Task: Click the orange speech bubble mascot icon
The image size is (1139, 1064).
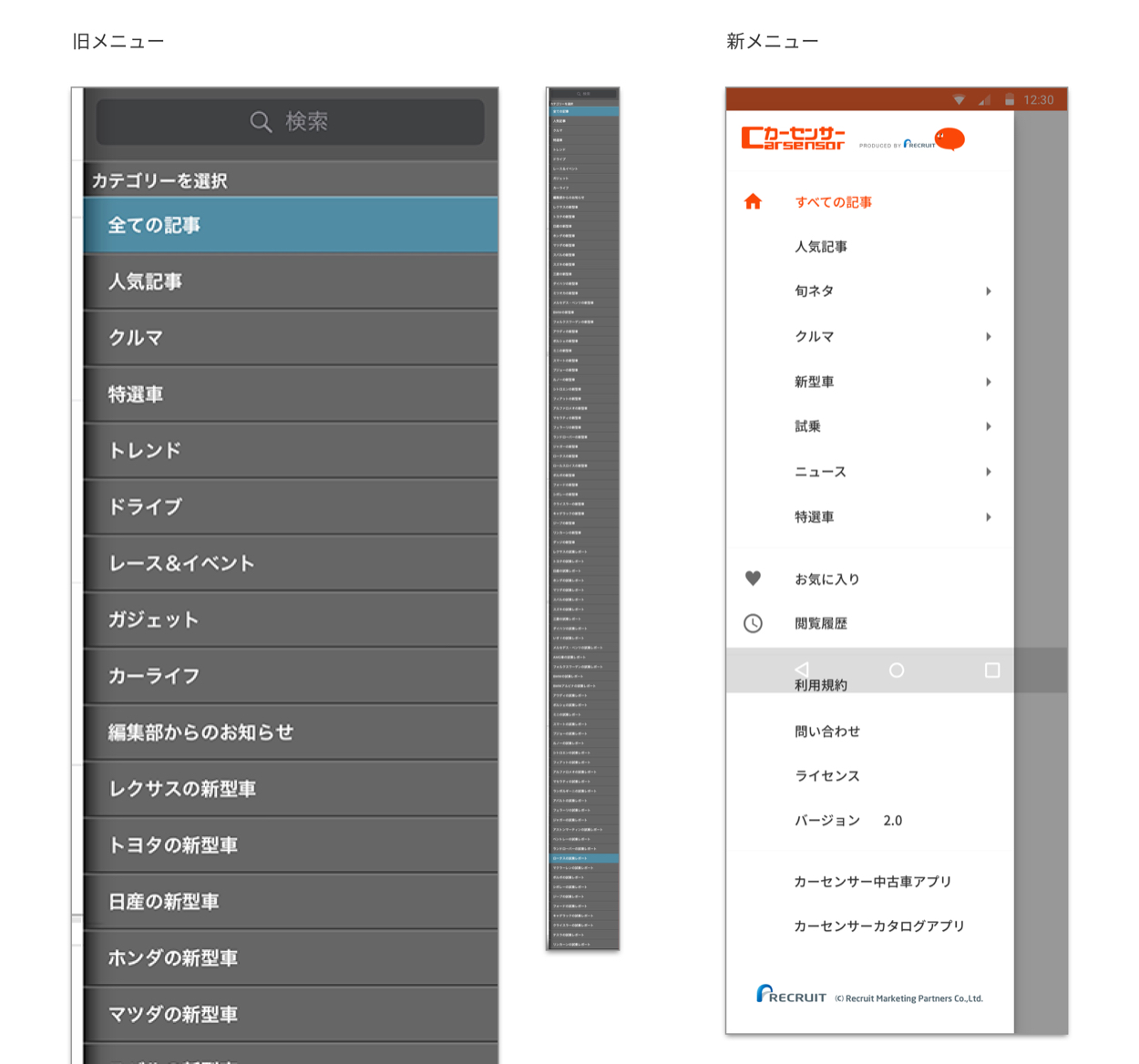Action: coord(949,138)
